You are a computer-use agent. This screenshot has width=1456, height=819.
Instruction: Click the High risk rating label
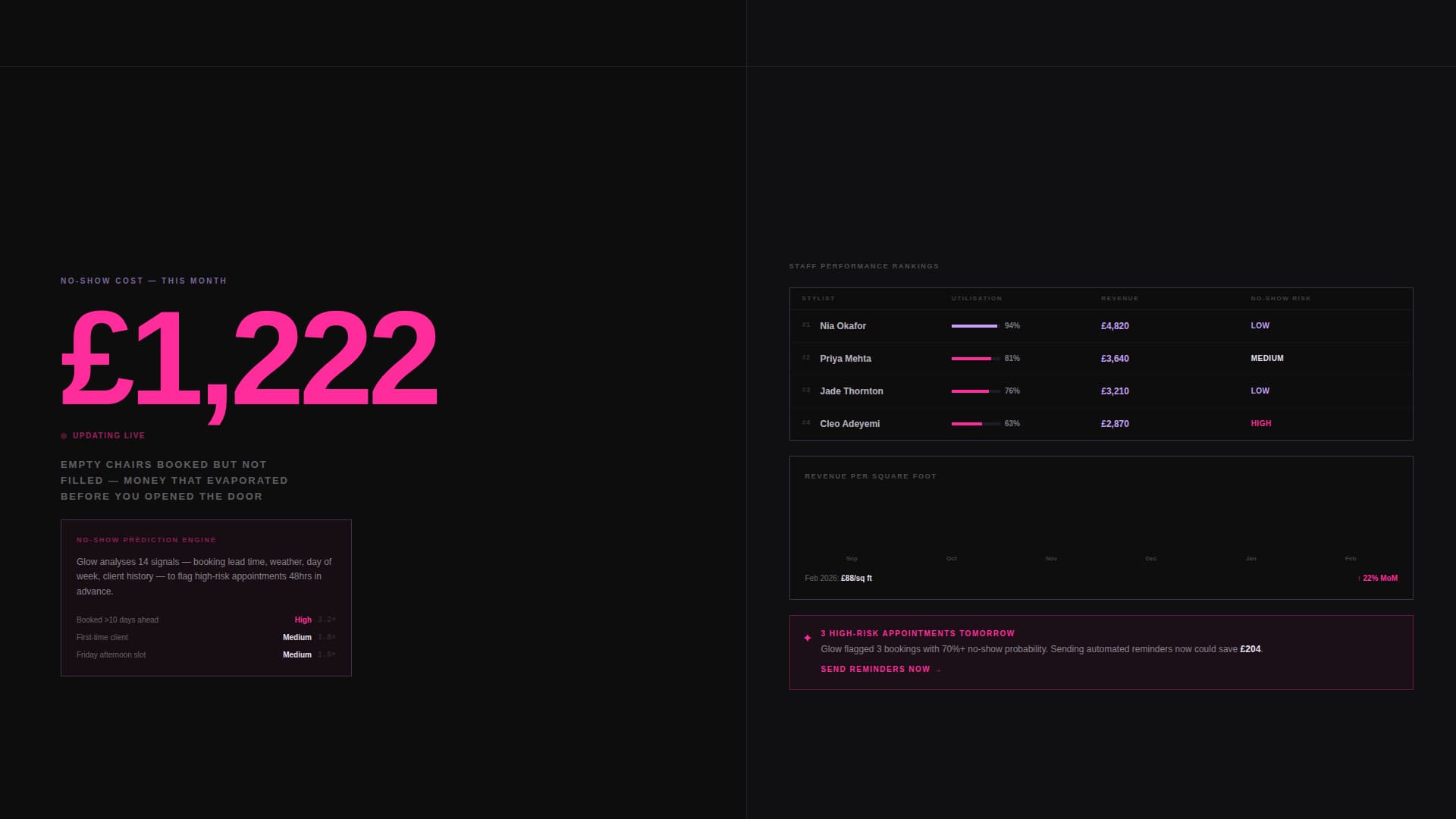point(303,620)
